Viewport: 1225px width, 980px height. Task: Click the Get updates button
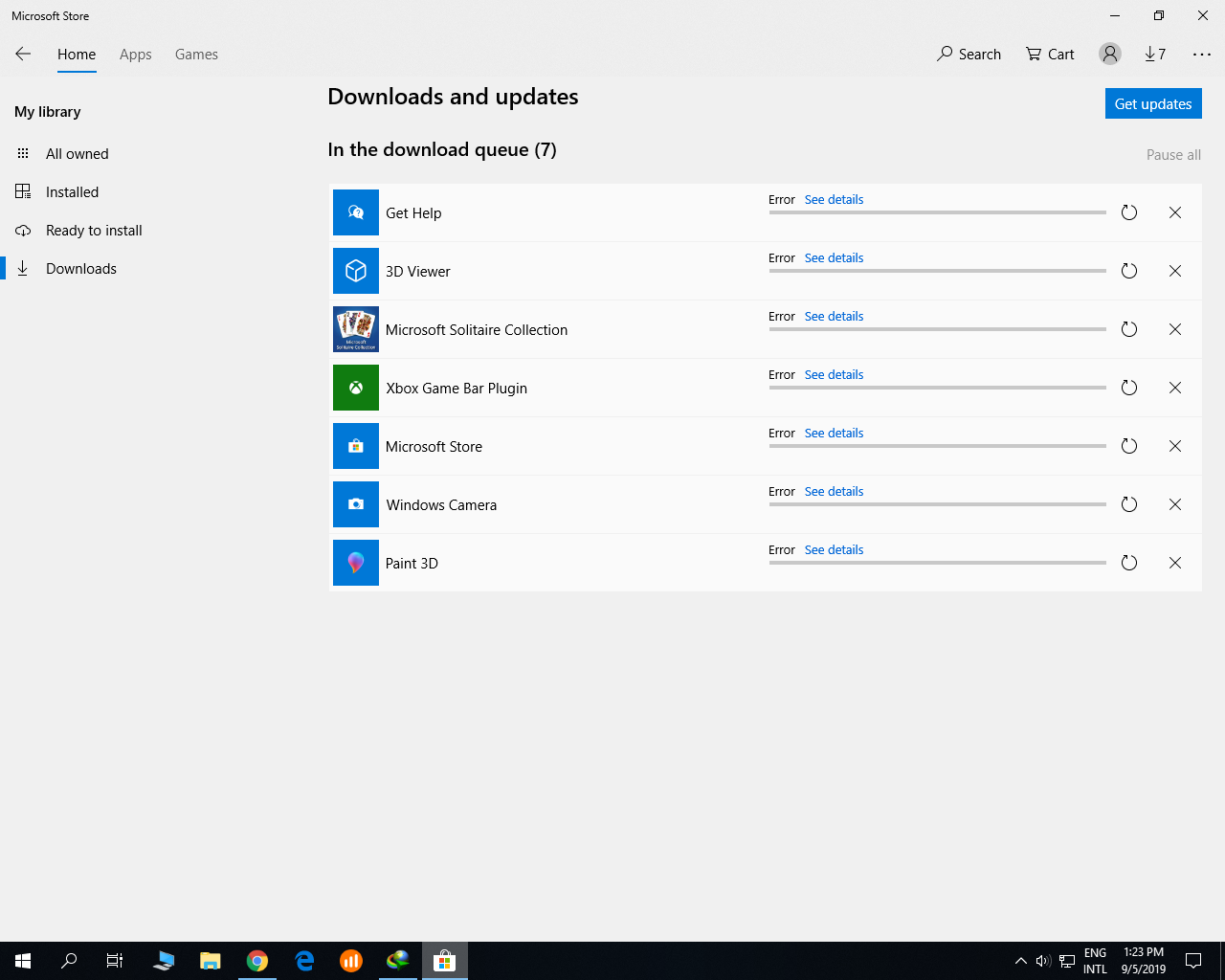point(1153,103)
